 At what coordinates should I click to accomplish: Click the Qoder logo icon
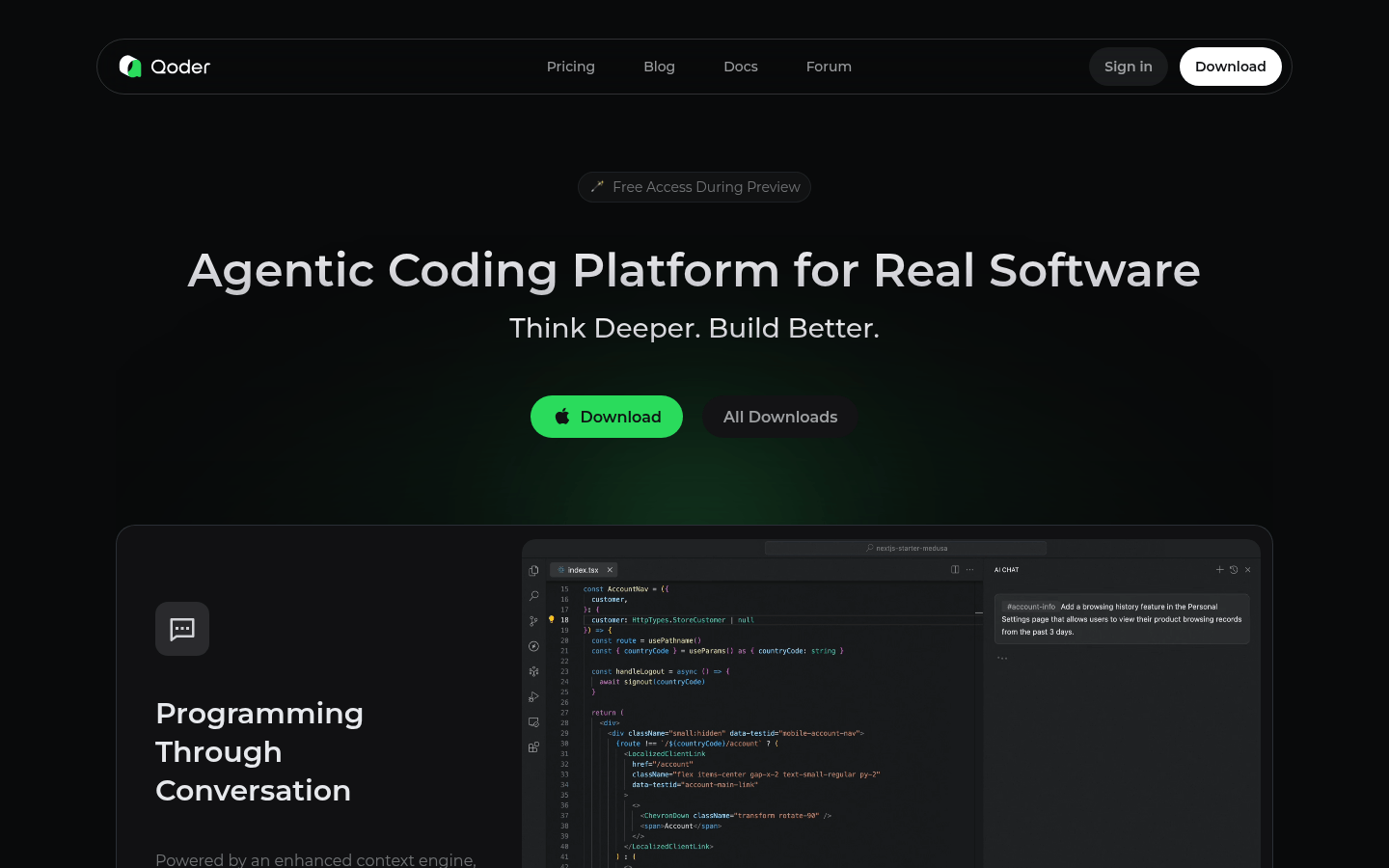(130, 67)
